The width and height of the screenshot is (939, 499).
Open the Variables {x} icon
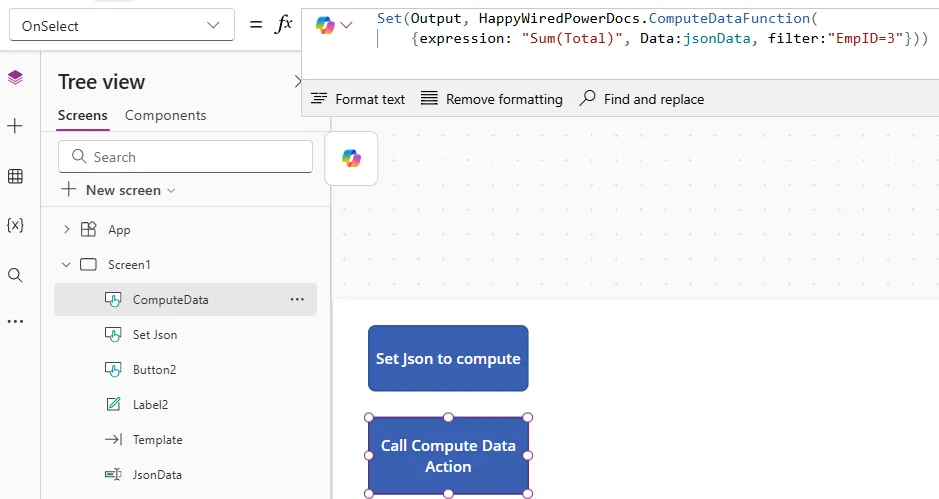tap(15, 225)
